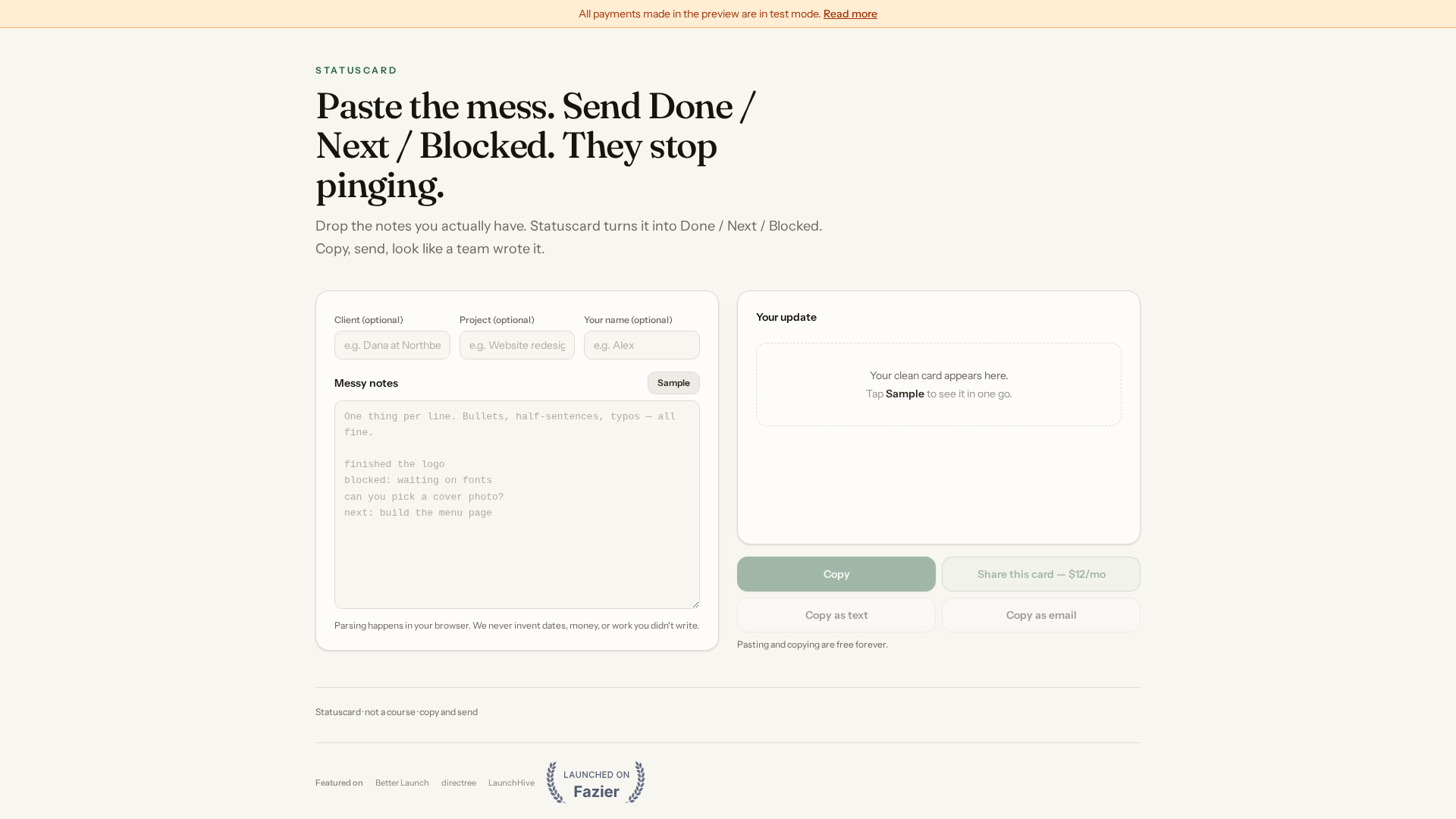Click the 'Drop the notes you actually have' subtitle

coord(569,237)
